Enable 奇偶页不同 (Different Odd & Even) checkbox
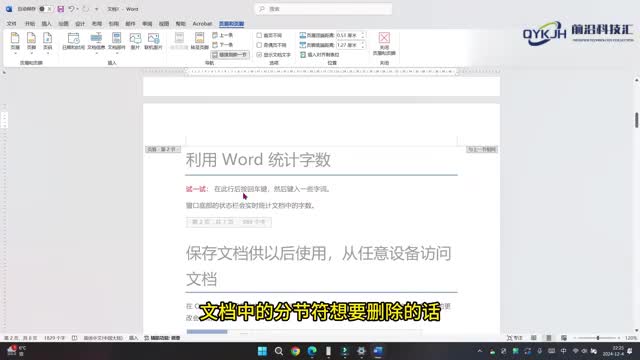640x360 pixels. tap(259, 45)
